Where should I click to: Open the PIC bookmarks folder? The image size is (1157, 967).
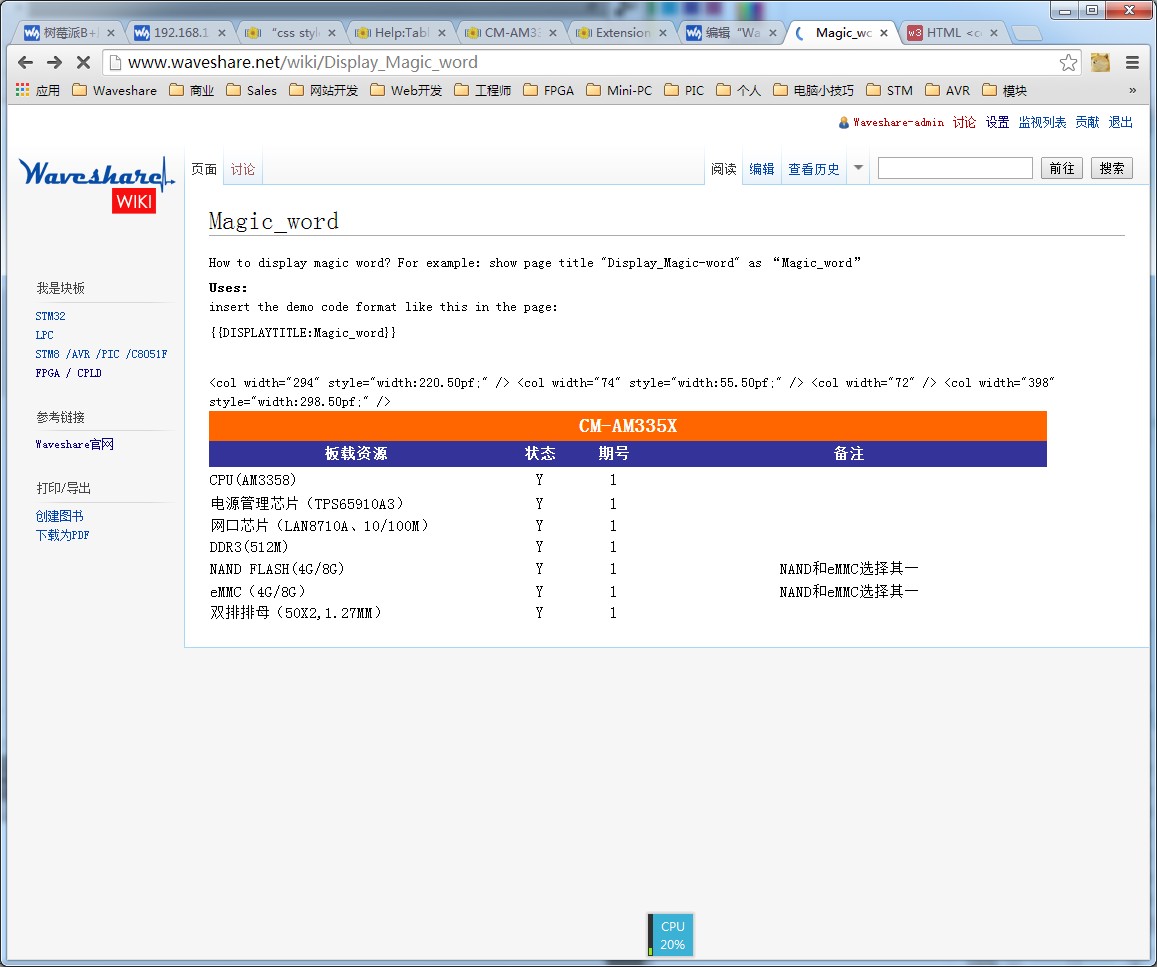point(684,90)
